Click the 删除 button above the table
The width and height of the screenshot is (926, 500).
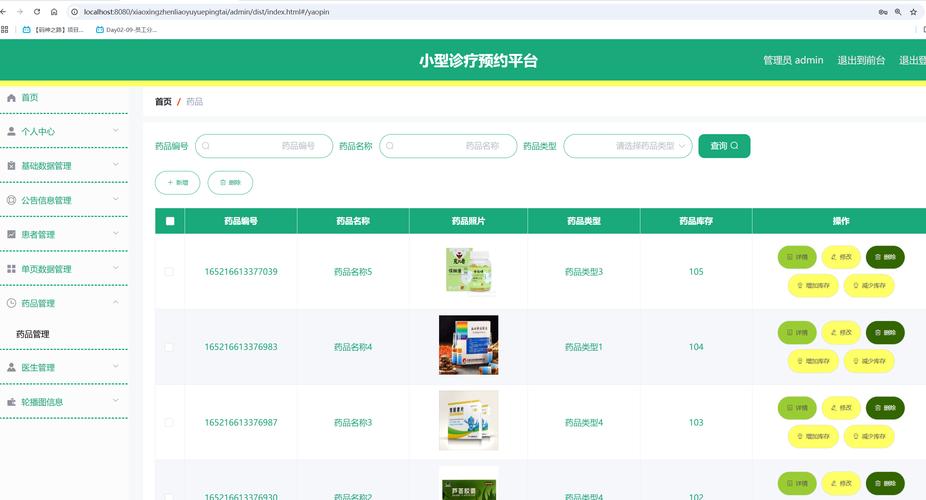[230, 182]
